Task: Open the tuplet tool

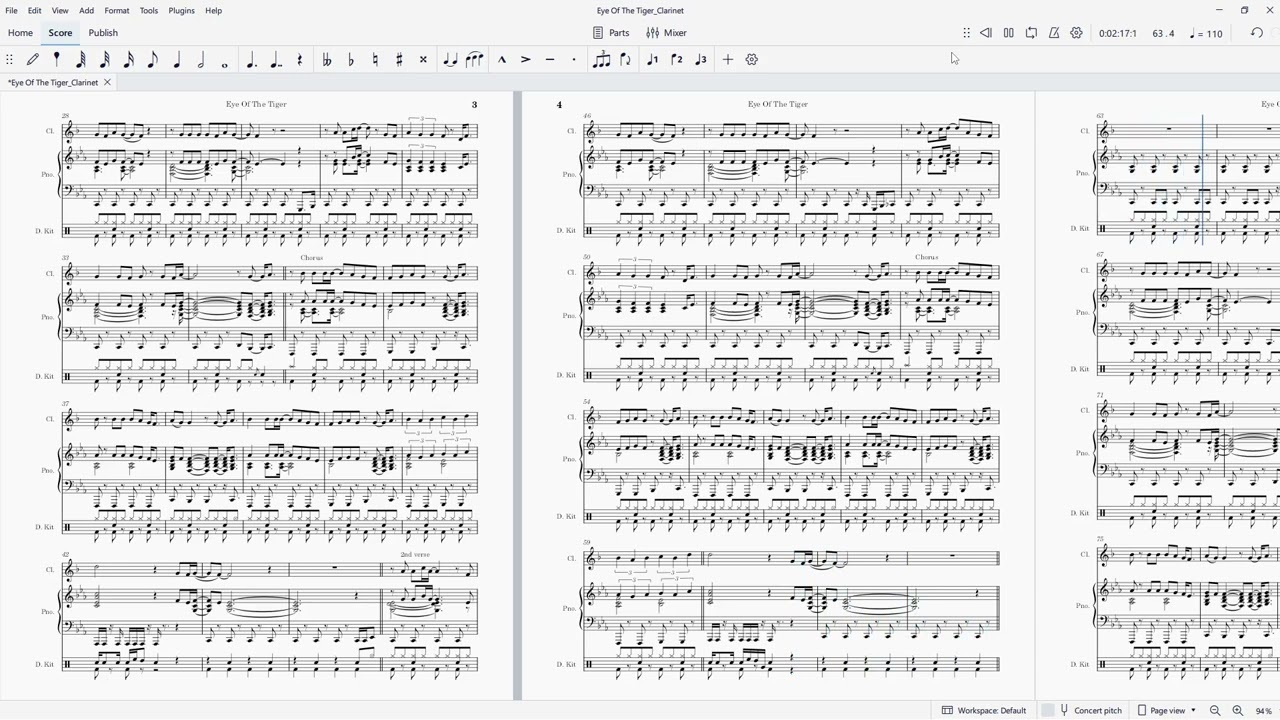Action: pyautogui.click(x=601, y=60)
